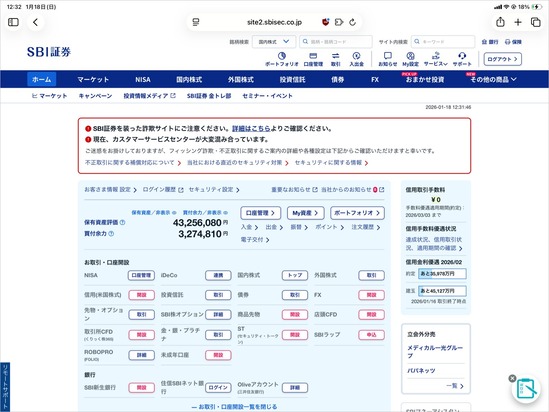Screen dimensions: 549x412
Task: Reload the page in Safari
Action: pos(353,22)
